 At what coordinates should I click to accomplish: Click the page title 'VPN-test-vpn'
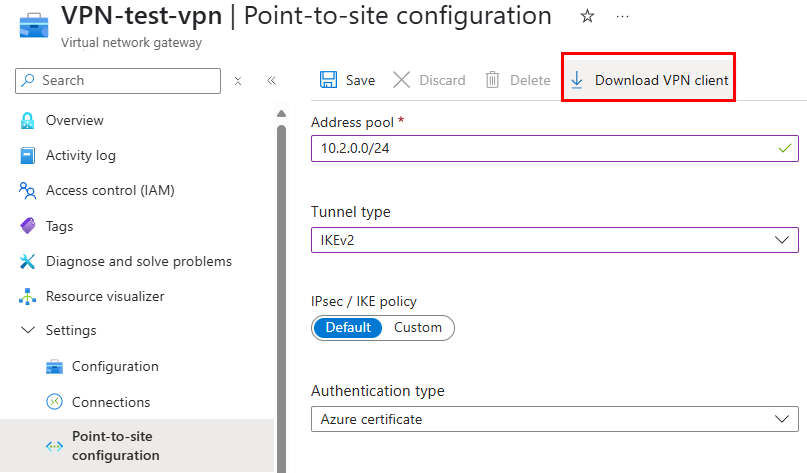click(142, 15)
